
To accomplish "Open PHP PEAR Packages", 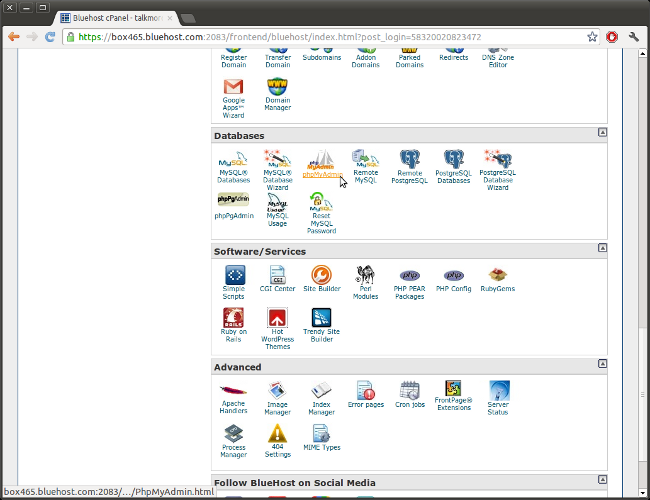I will pos(410,284).
